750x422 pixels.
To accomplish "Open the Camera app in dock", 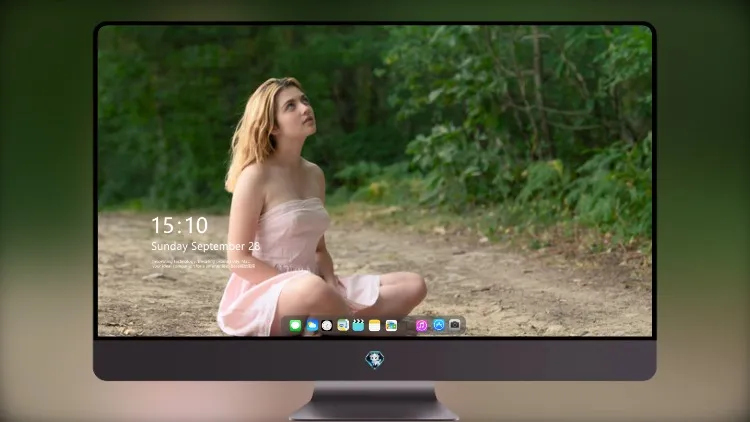I will click(455, 325).
